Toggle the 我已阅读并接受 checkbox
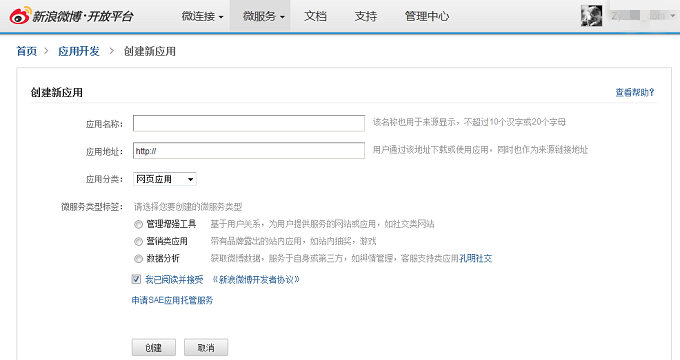 136,279
